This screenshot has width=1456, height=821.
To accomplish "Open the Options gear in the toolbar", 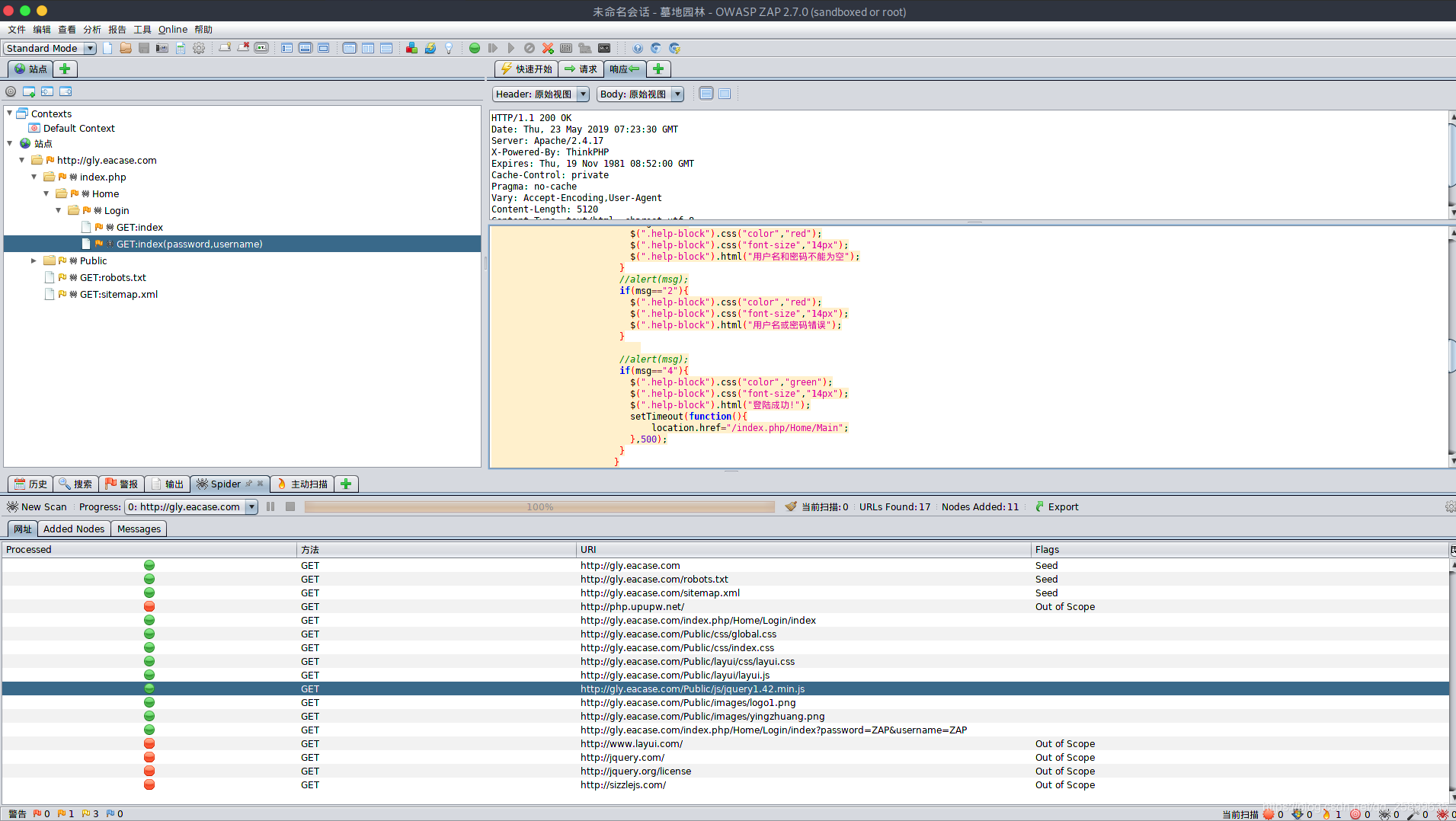I will coord(199,48).
